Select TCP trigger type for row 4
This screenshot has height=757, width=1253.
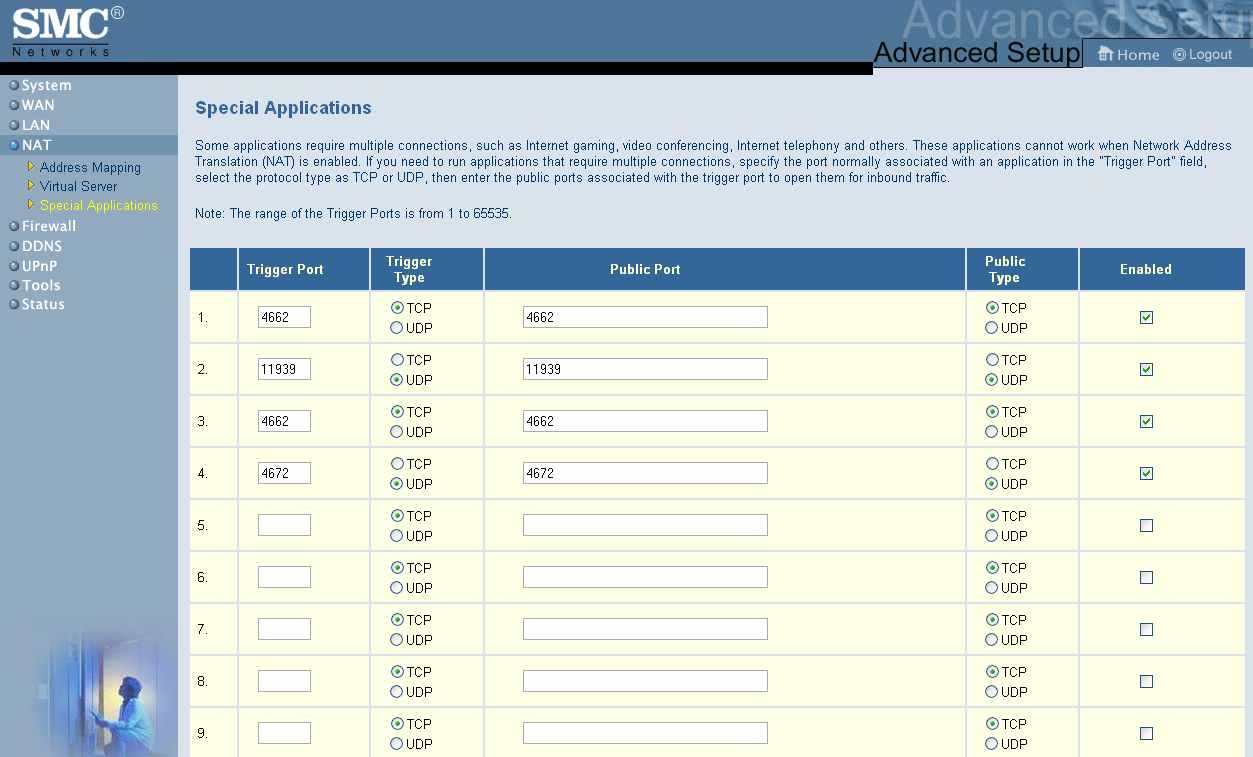pos(397,464)
